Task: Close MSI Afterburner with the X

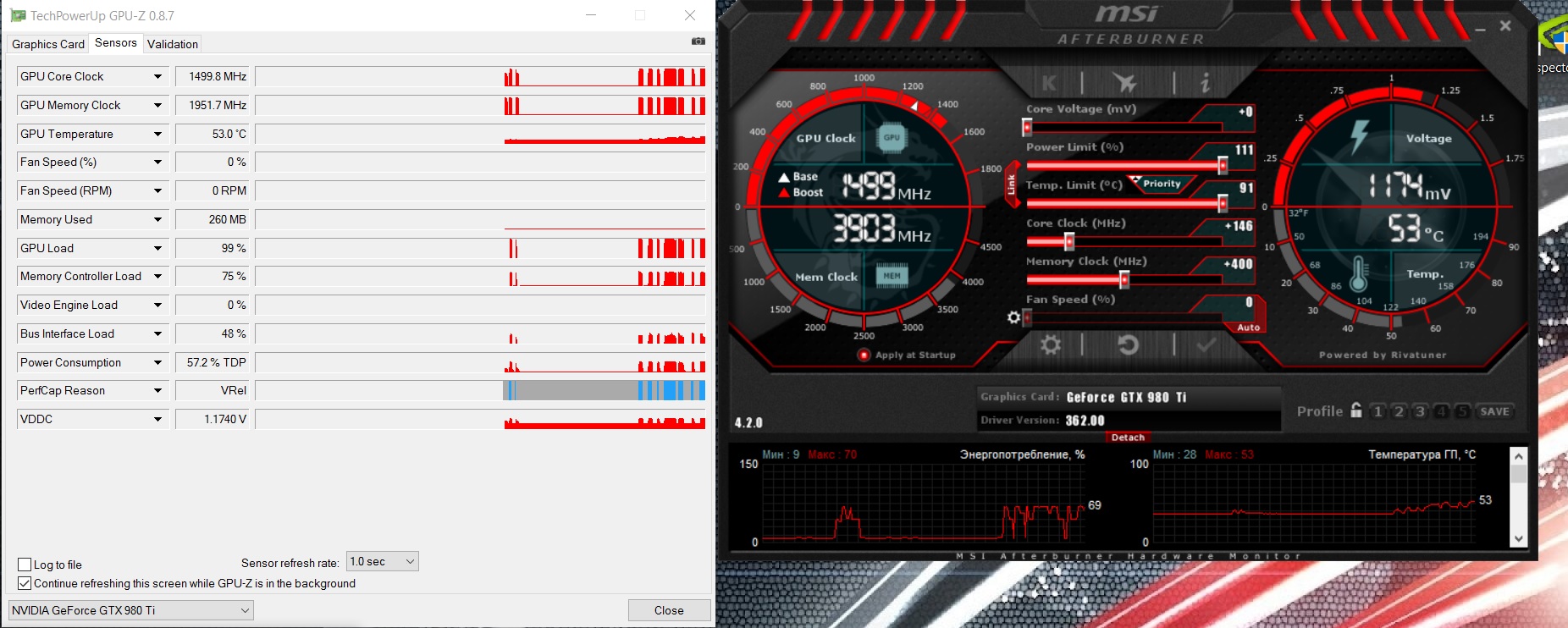Action: pyautogui.click(x=1505, y=26)
